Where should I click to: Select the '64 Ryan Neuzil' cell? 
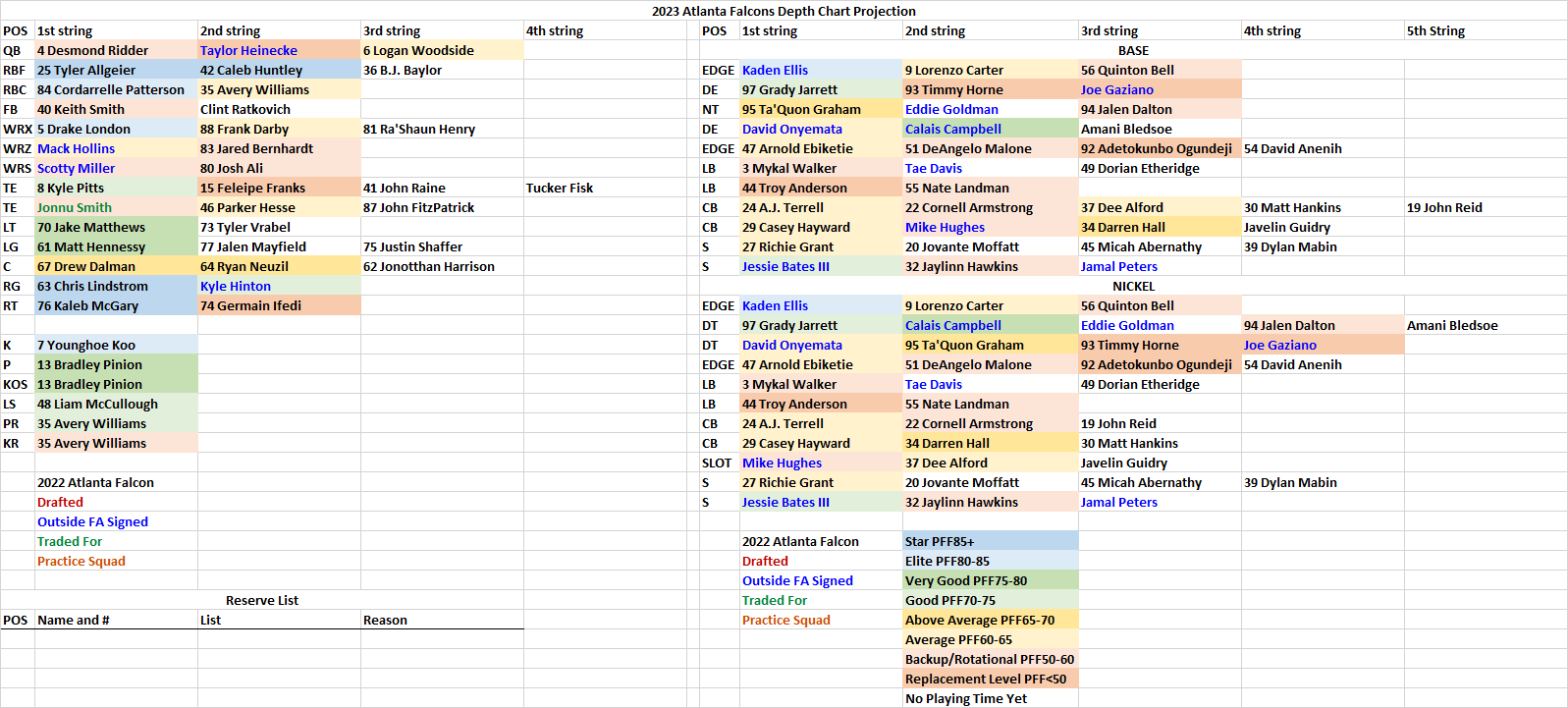[279, 266]
